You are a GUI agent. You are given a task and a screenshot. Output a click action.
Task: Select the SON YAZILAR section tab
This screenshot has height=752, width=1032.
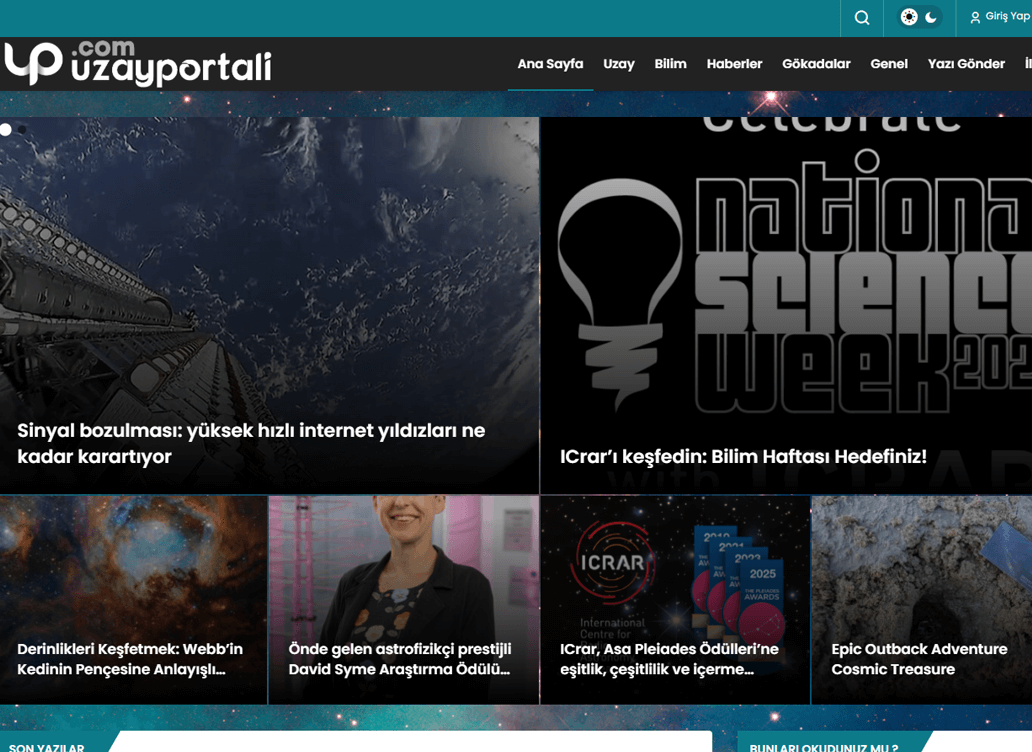click(47, 747)
